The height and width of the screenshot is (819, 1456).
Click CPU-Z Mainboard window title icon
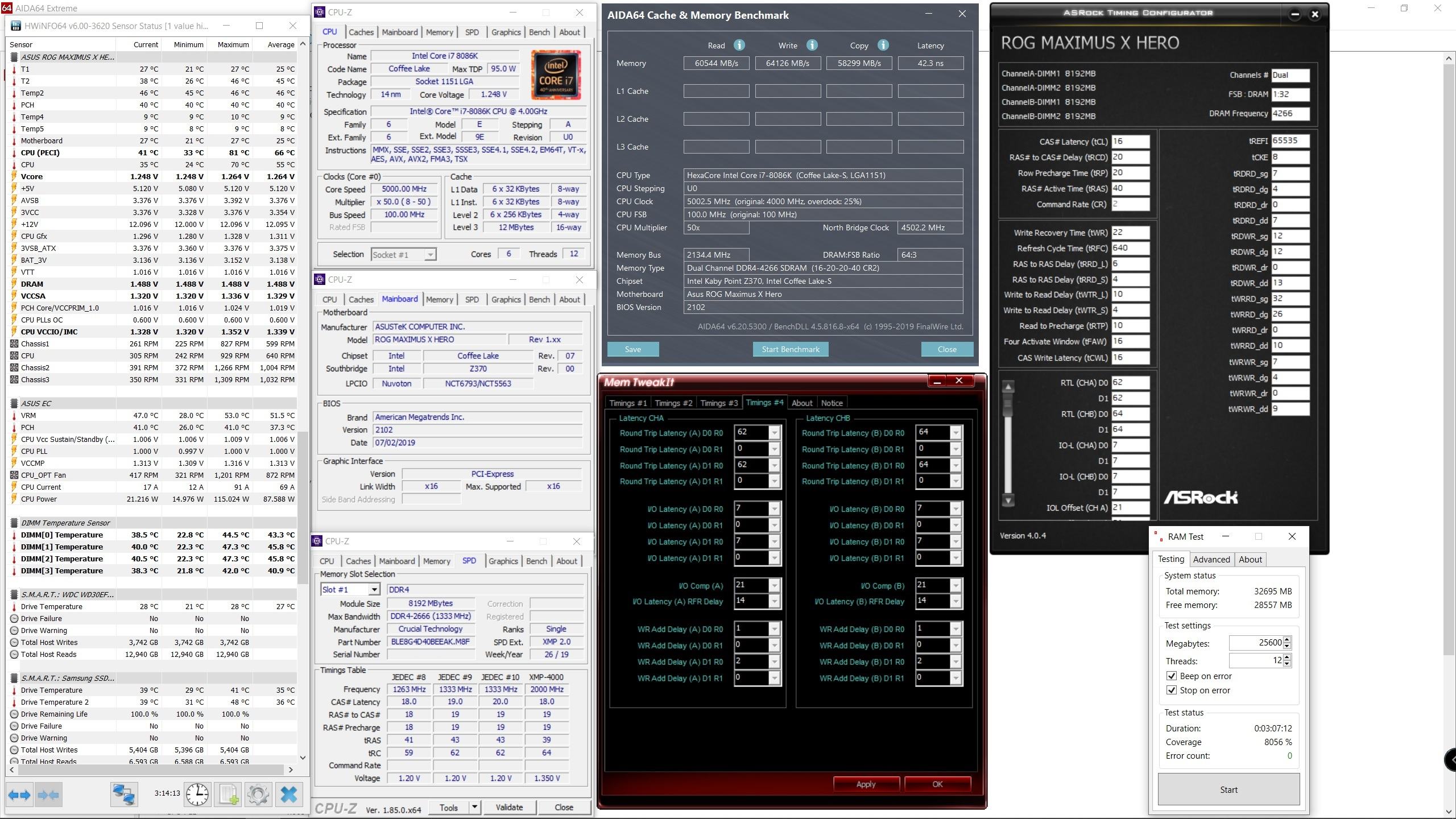320,279
